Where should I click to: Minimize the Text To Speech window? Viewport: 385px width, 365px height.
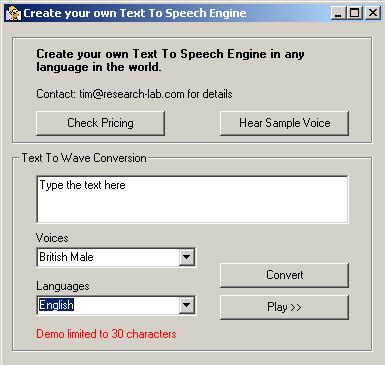pyautogui.click(x=339, y=13)
